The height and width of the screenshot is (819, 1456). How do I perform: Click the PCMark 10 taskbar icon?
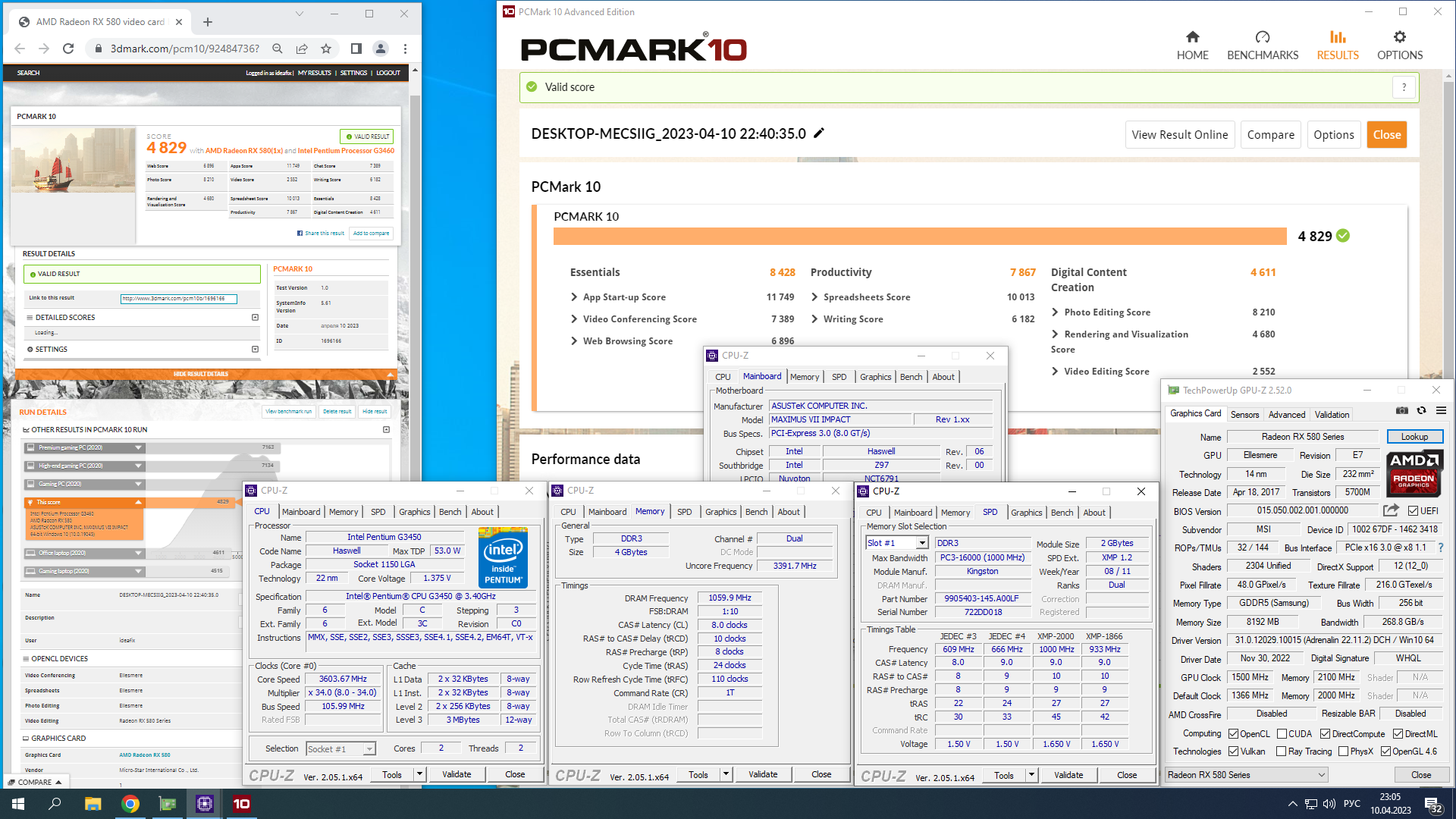(242, 804)
